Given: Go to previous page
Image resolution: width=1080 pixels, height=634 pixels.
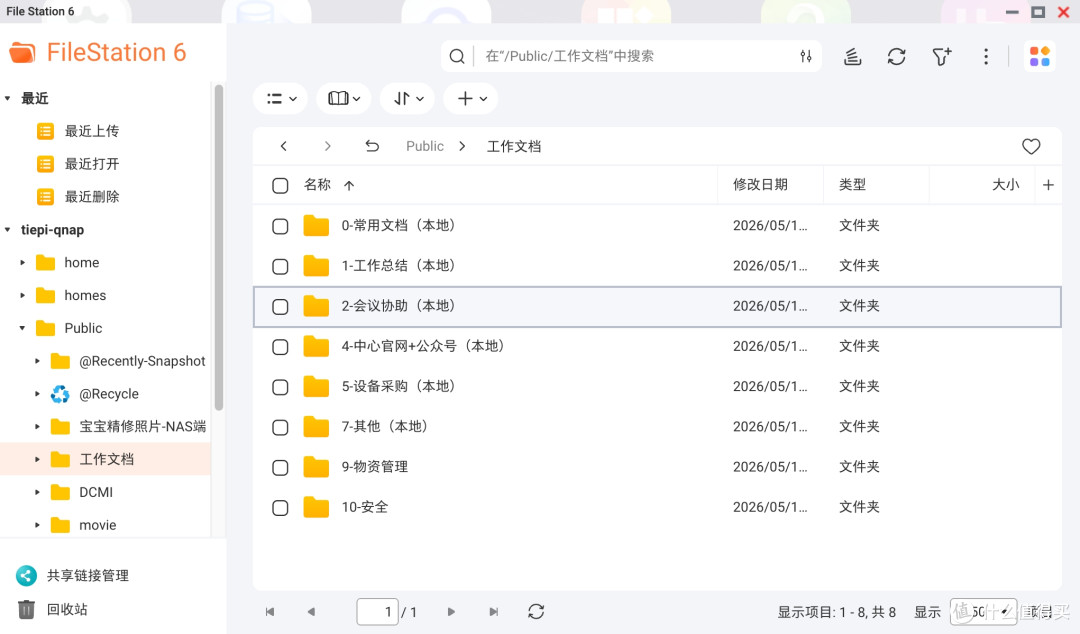Looking at the screenshot, I should (311, 611).
